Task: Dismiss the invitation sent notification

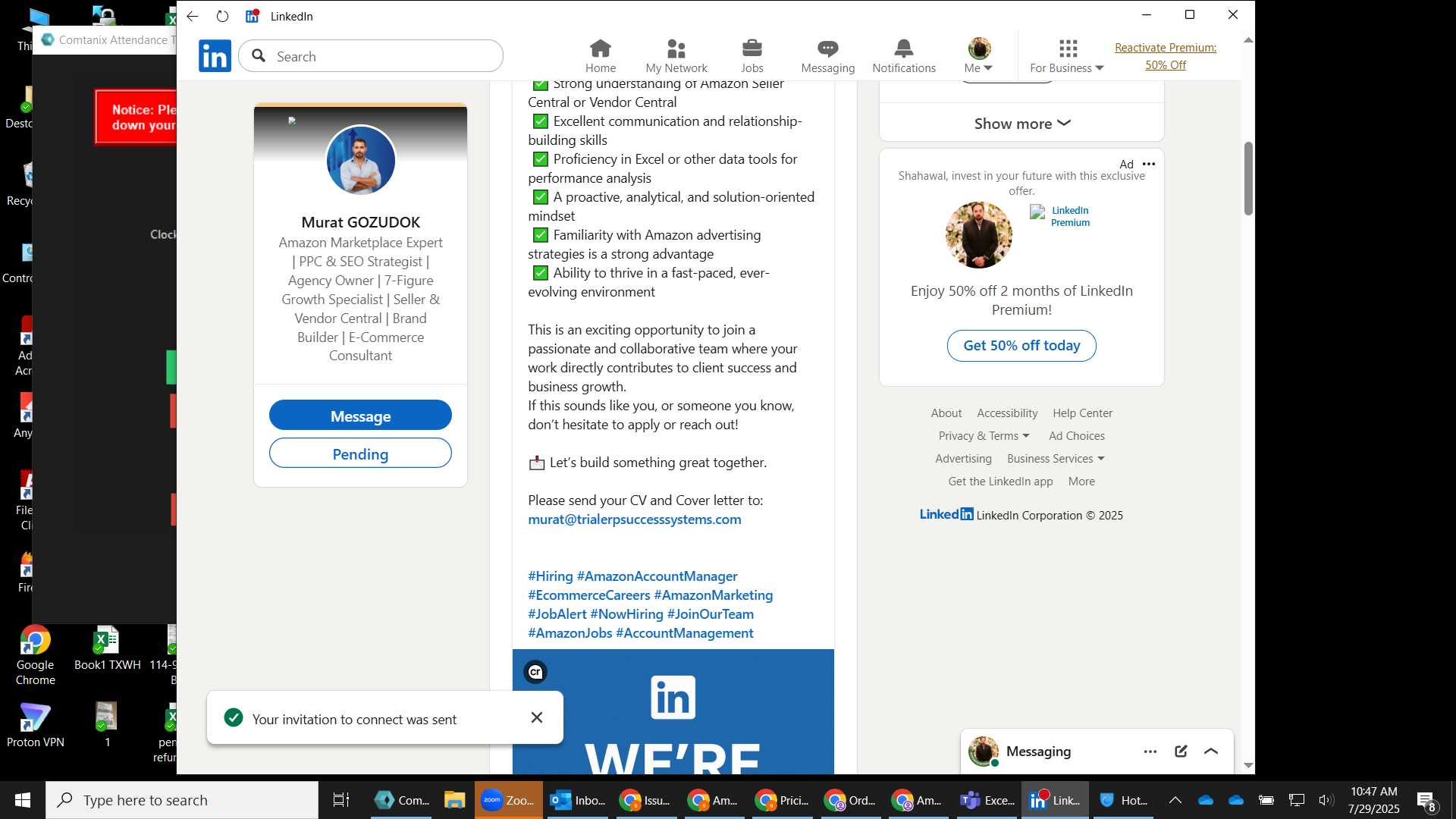Action: click(x=537, y=717)
